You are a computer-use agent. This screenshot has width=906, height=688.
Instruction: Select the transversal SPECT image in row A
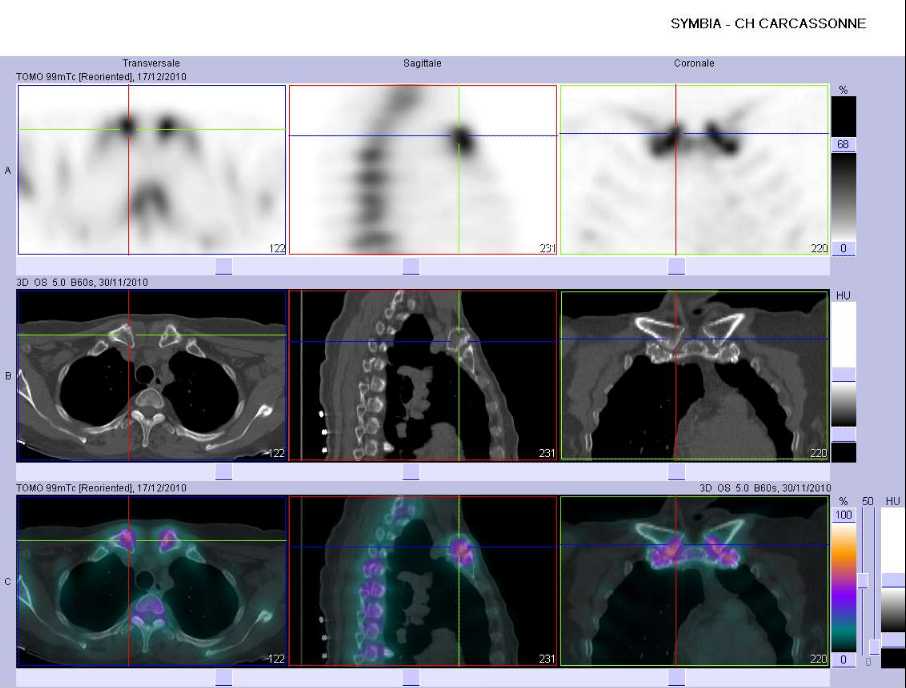pos(152,170)
